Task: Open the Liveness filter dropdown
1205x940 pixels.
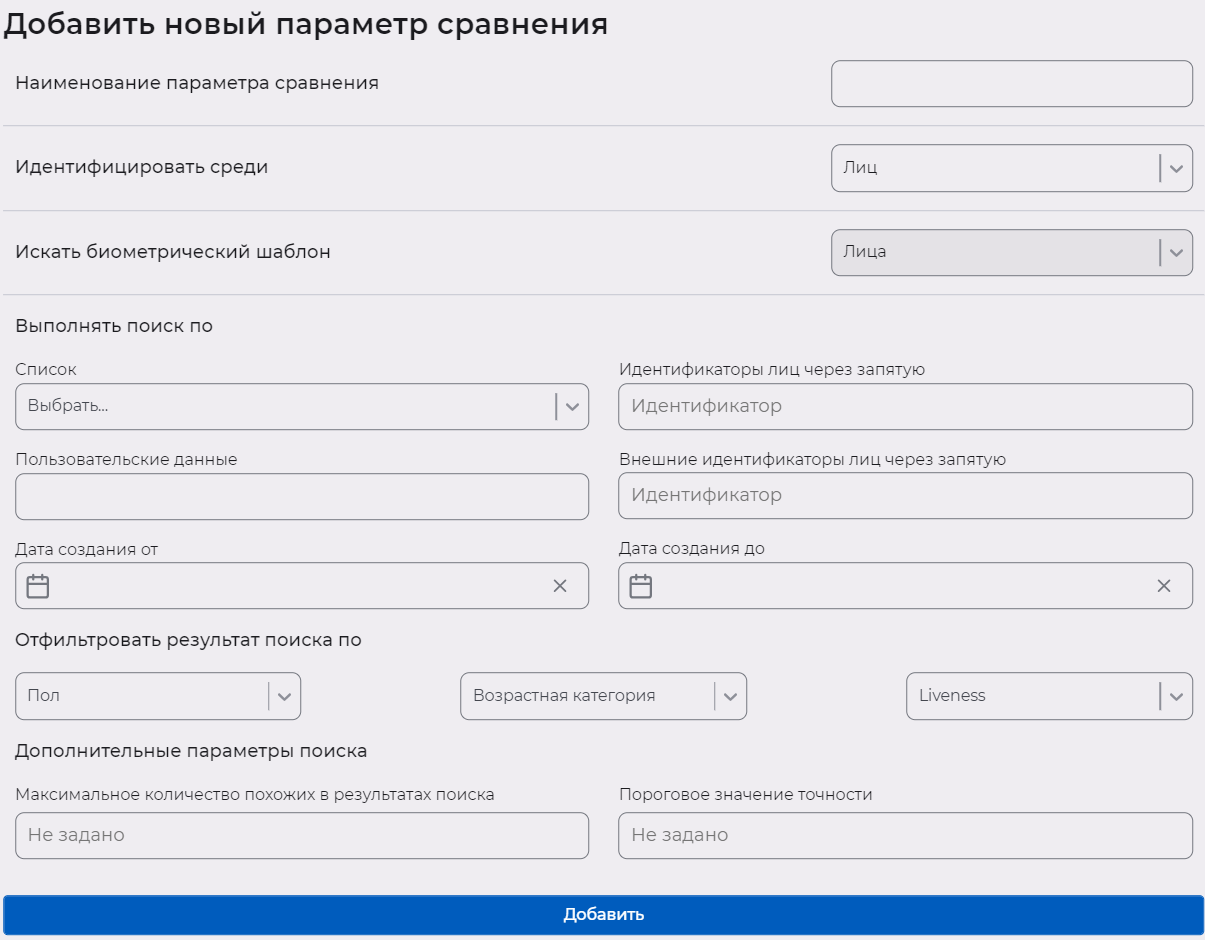Action: coord(1049,696)
